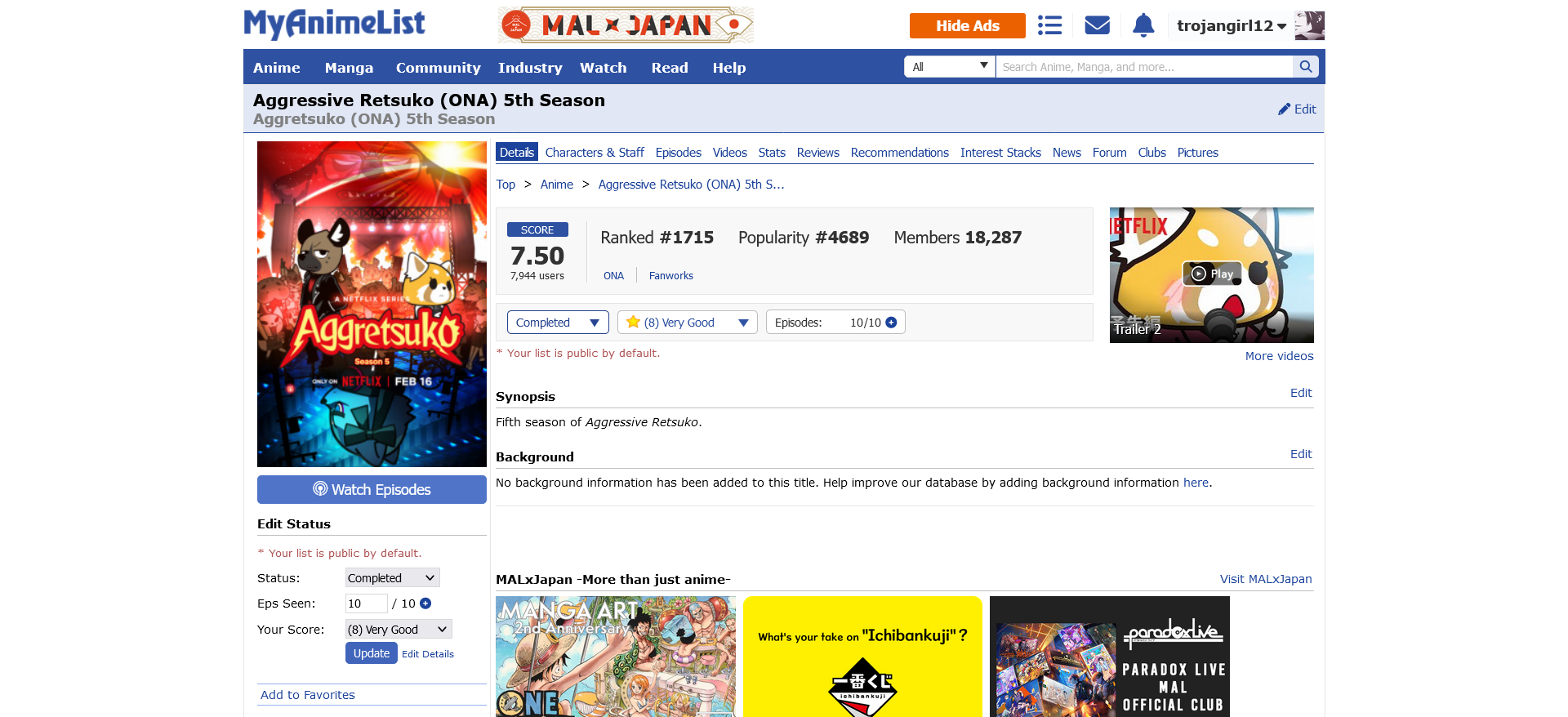Open Visit MALxJapan link
The width and height of the screenshot is (1568, 717).
coord(1266,579)
